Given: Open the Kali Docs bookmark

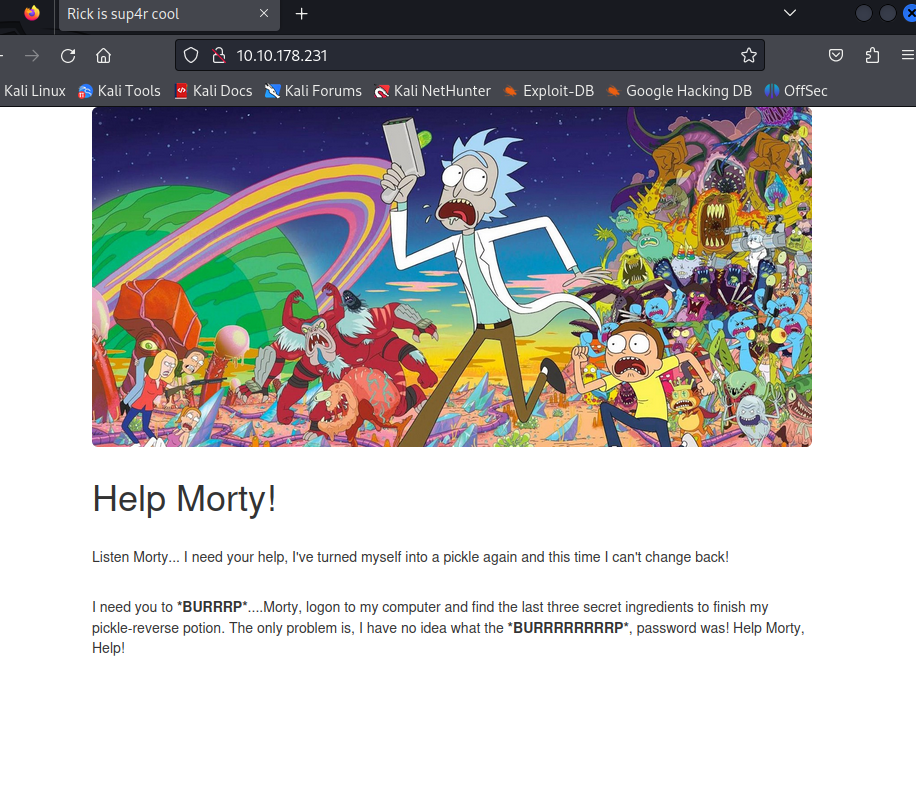Looking at the screenshot, I should click(213, 91).
